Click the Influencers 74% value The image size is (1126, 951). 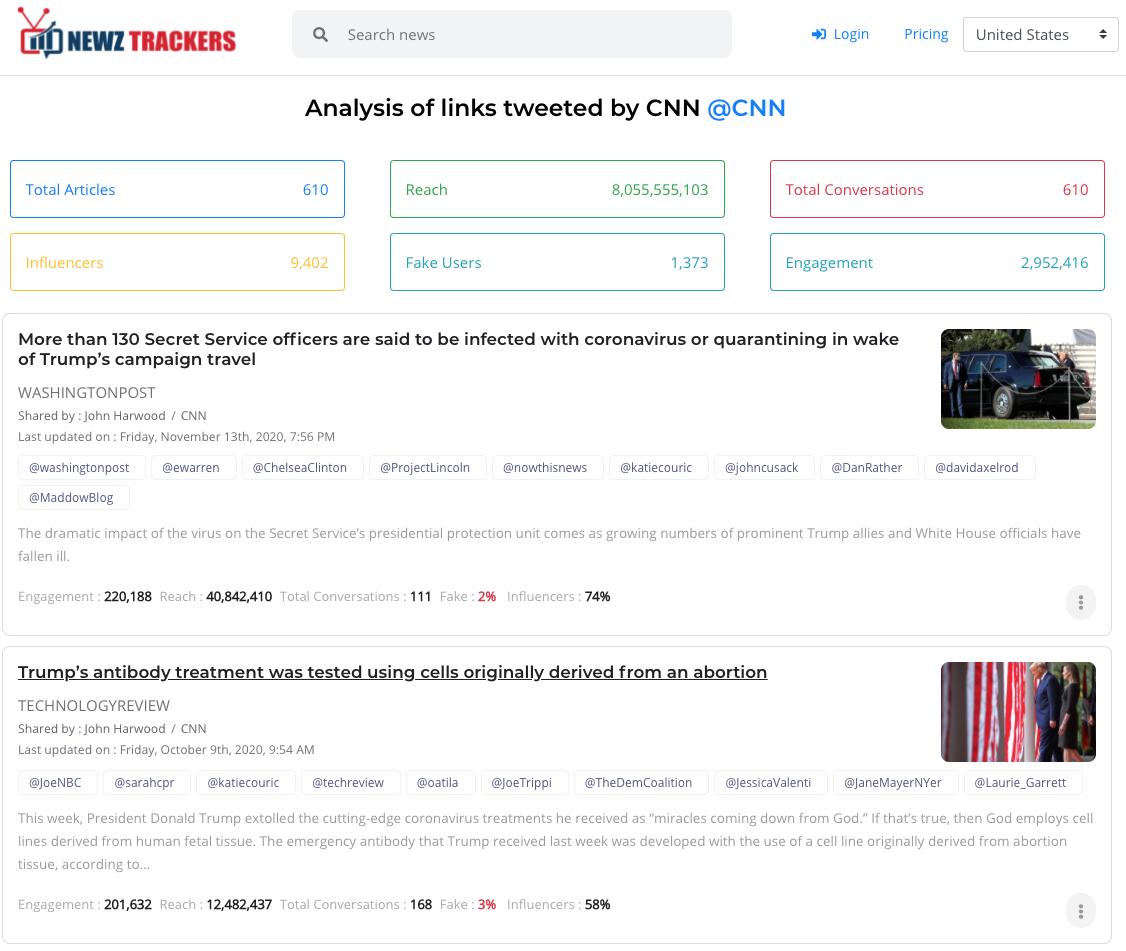pyautogui.click(x=597, y=597)
